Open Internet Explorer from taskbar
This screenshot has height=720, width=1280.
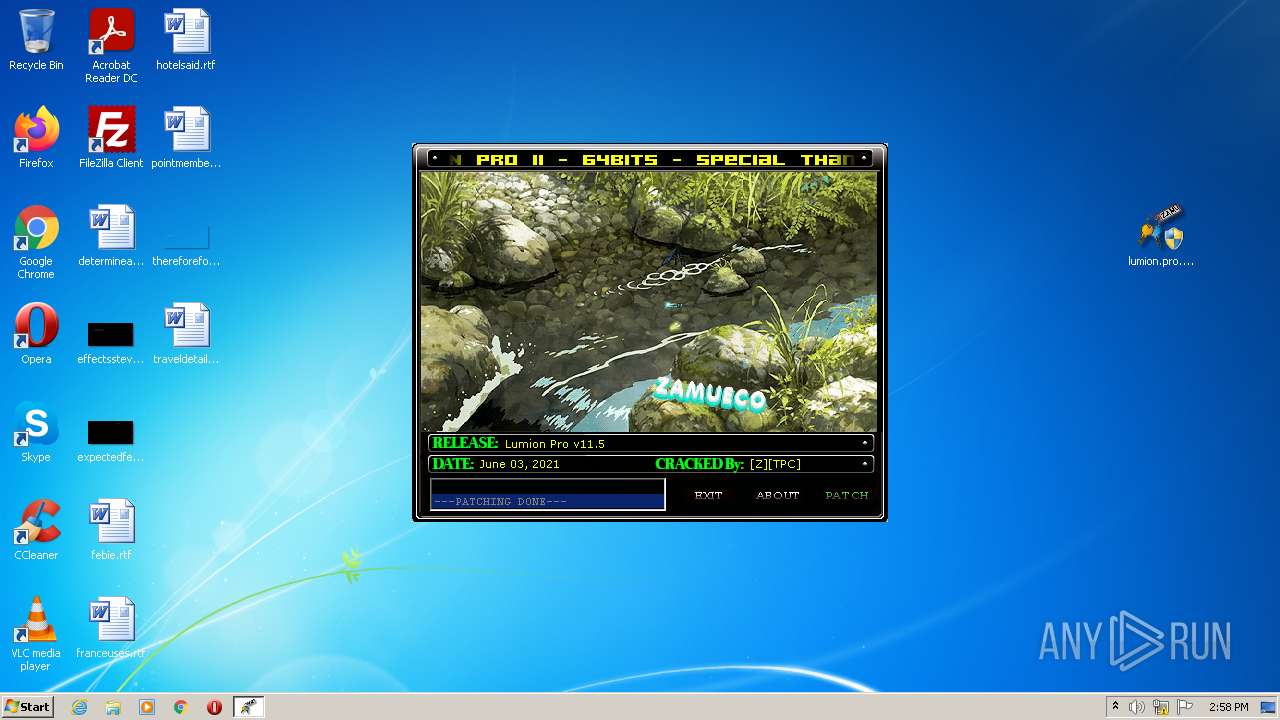pyautogui.click(x=79, y=707)
